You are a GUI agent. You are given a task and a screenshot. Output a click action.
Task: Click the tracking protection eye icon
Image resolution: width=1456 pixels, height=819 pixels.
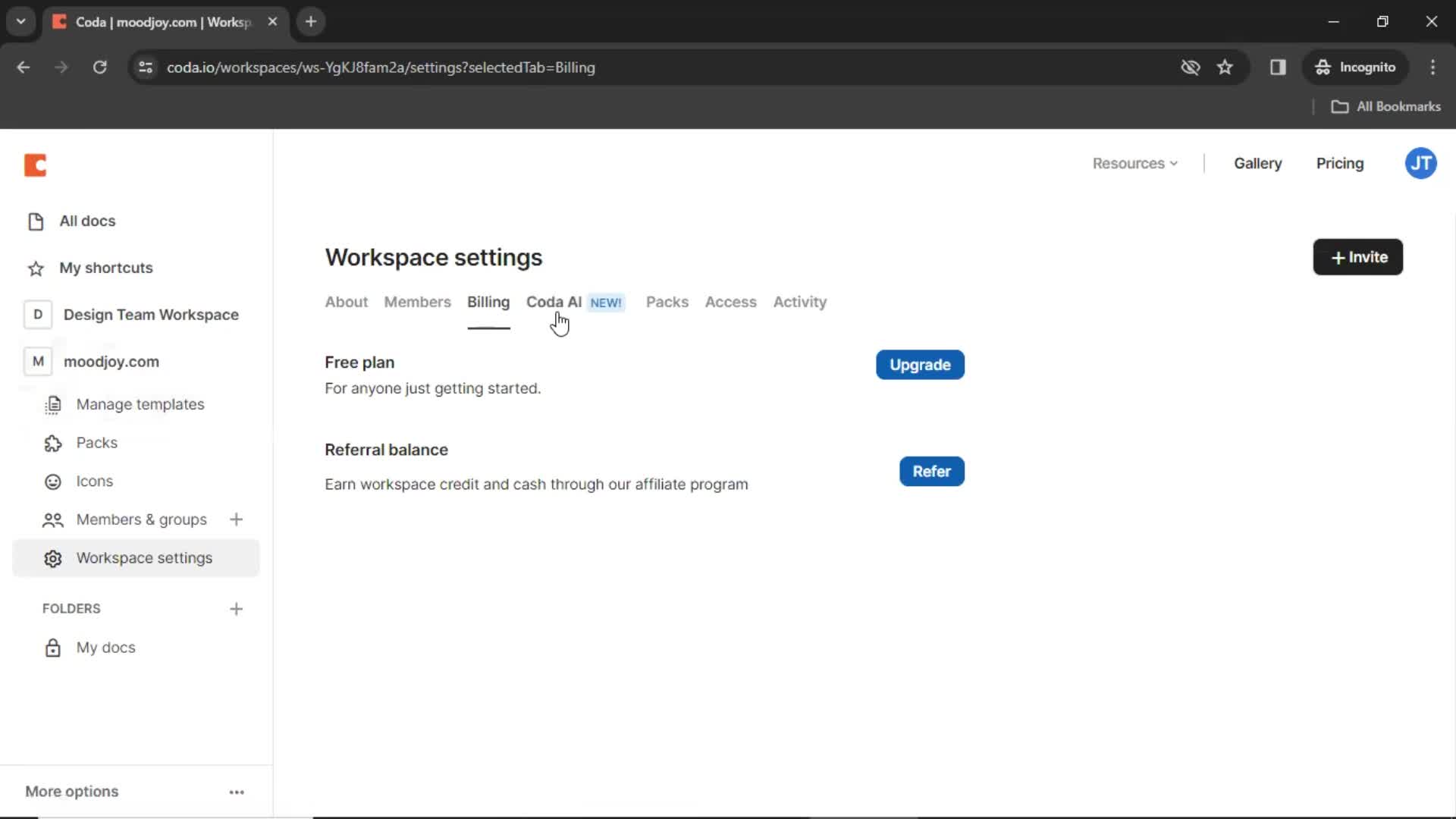pos(1190,67)
